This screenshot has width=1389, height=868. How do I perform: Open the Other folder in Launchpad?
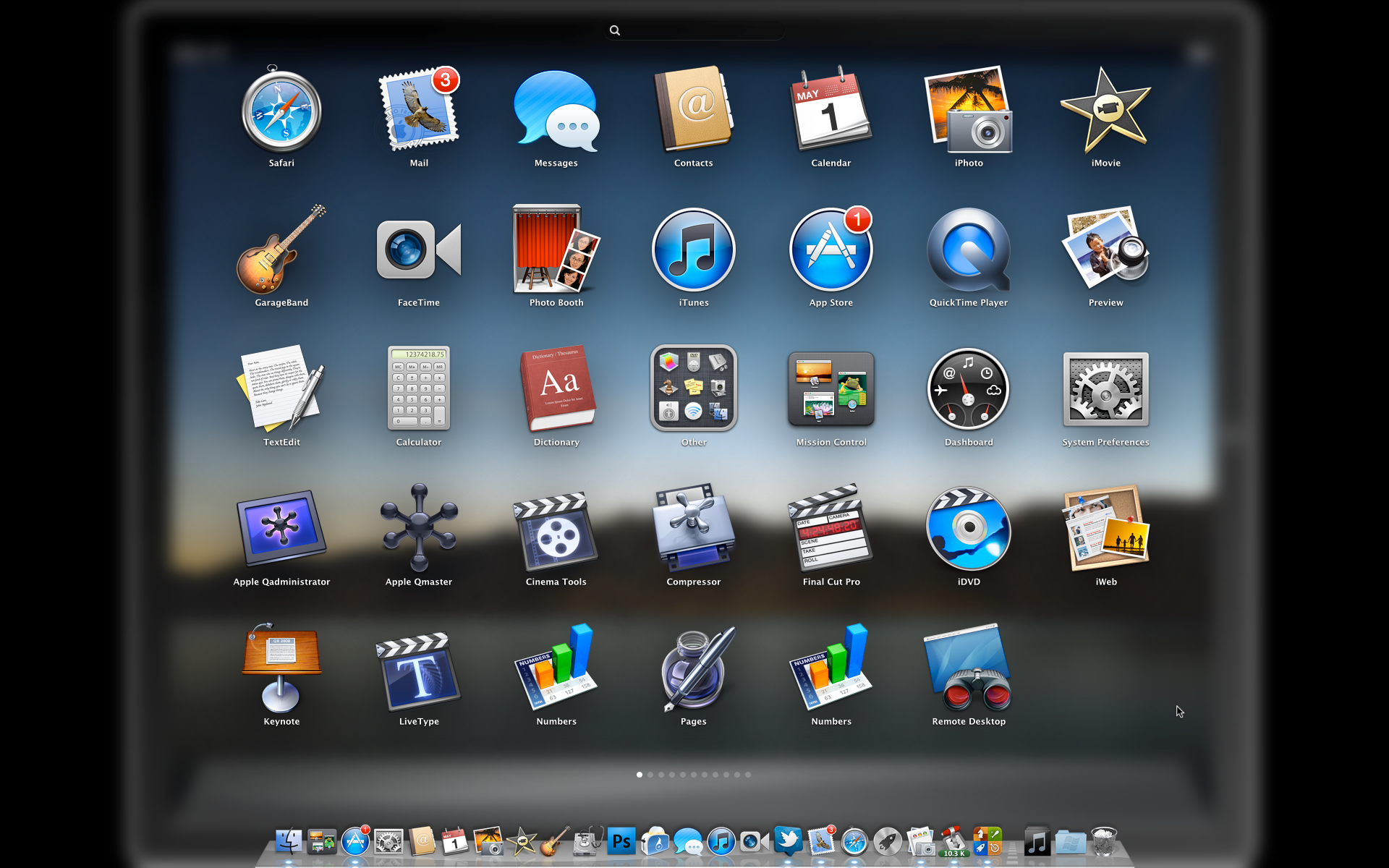pyautogui.click(x=694, y=389)
